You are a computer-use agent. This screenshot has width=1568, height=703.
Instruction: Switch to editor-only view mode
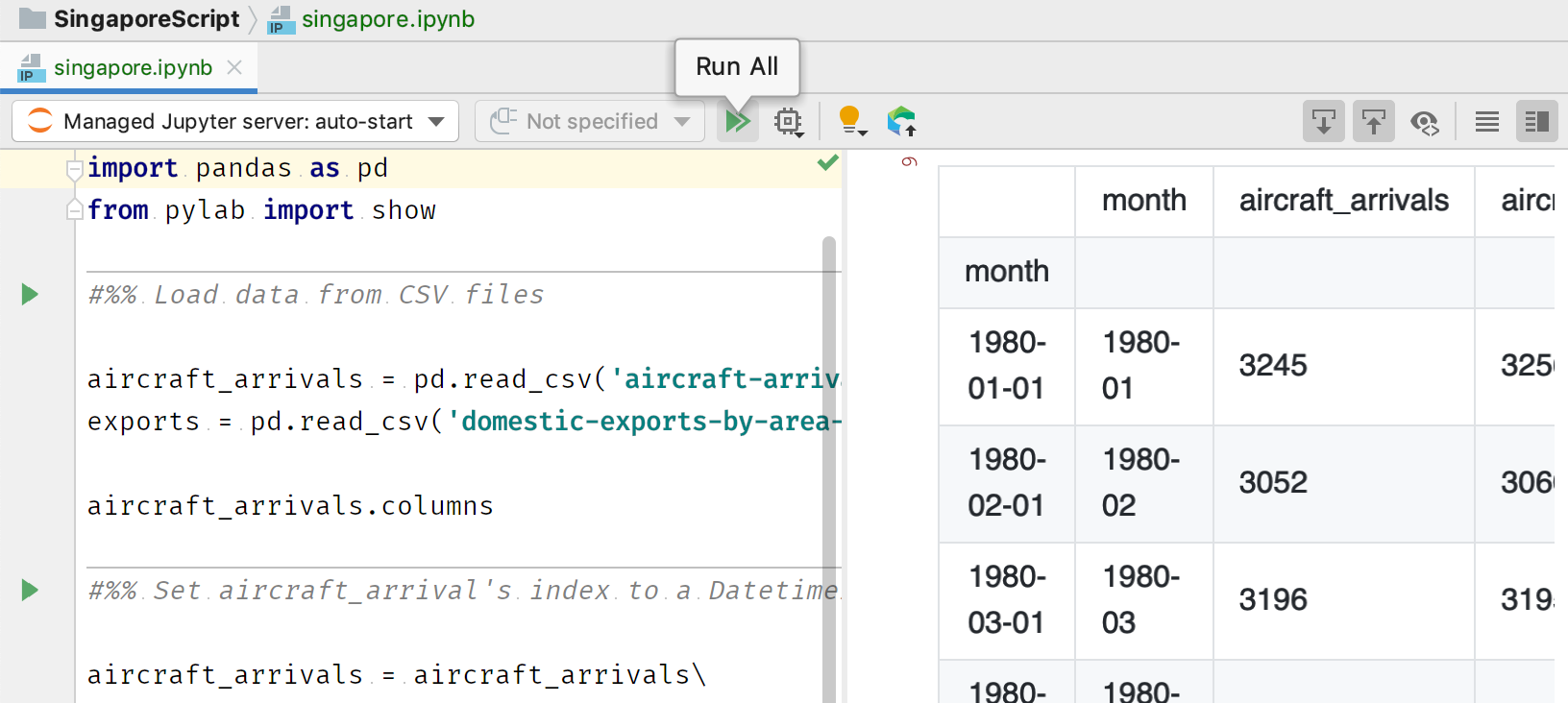pos(1486,122)
